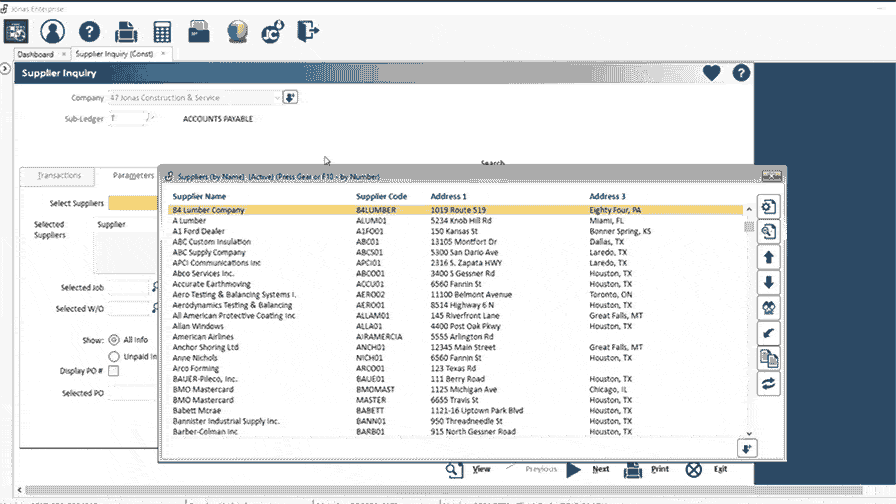Open the user profile icon
Viewport: 896px width, 504px height.
click(x=53, y=31)
